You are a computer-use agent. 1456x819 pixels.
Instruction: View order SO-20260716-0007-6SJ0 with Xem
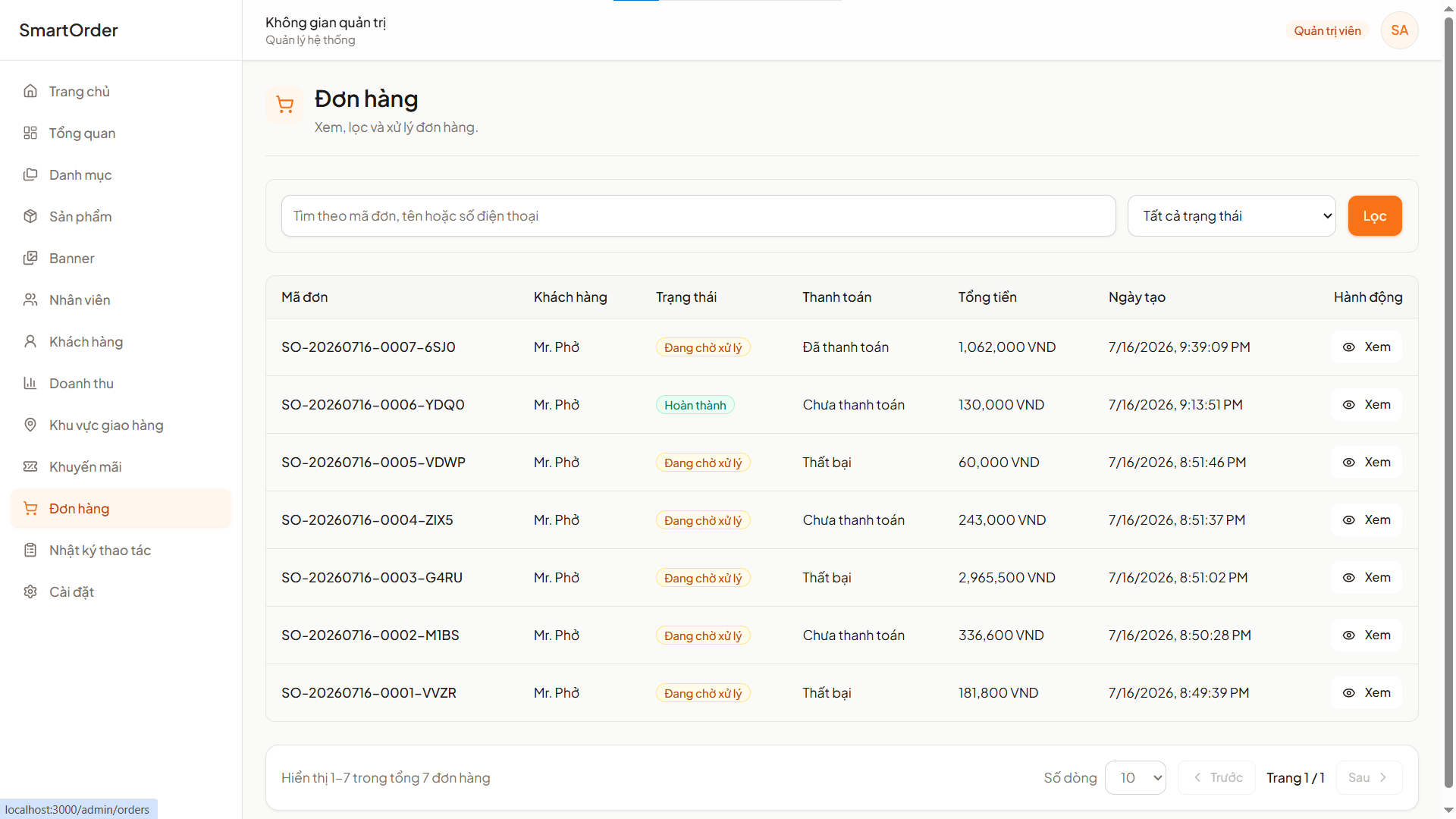(1367, 347)
